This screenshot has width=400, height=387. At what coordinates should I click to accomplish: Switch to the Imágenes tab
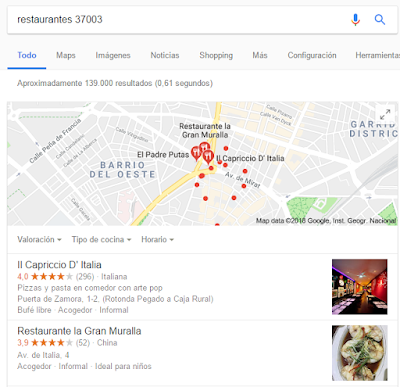pyautogui.click(x=113, y=55)
